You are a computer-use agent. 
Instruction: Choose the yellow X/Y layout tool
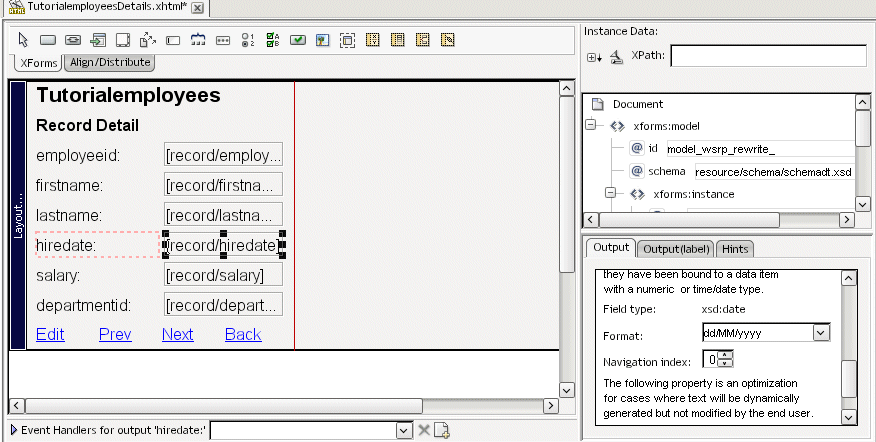(373, 40)
